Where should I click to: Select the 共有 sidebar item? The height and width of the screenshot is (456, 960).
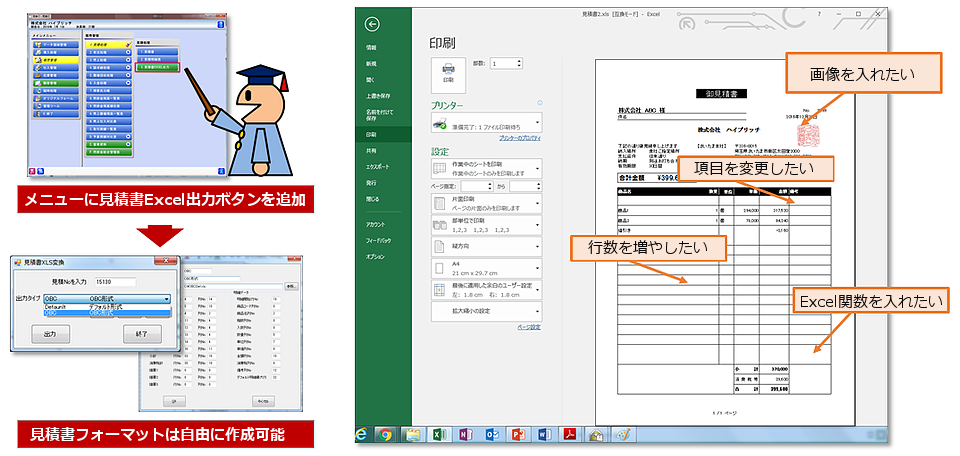point(371,150)
